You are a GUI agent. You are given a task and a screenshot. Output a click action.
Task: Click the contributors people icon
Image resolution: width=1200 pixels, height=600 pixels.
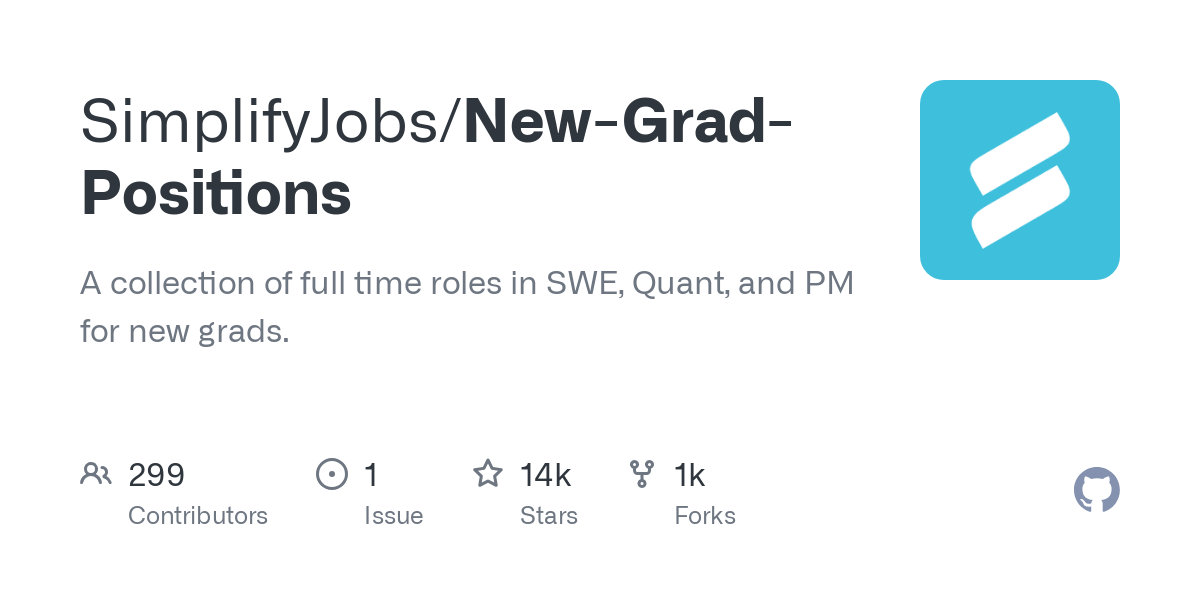[96, 474]
